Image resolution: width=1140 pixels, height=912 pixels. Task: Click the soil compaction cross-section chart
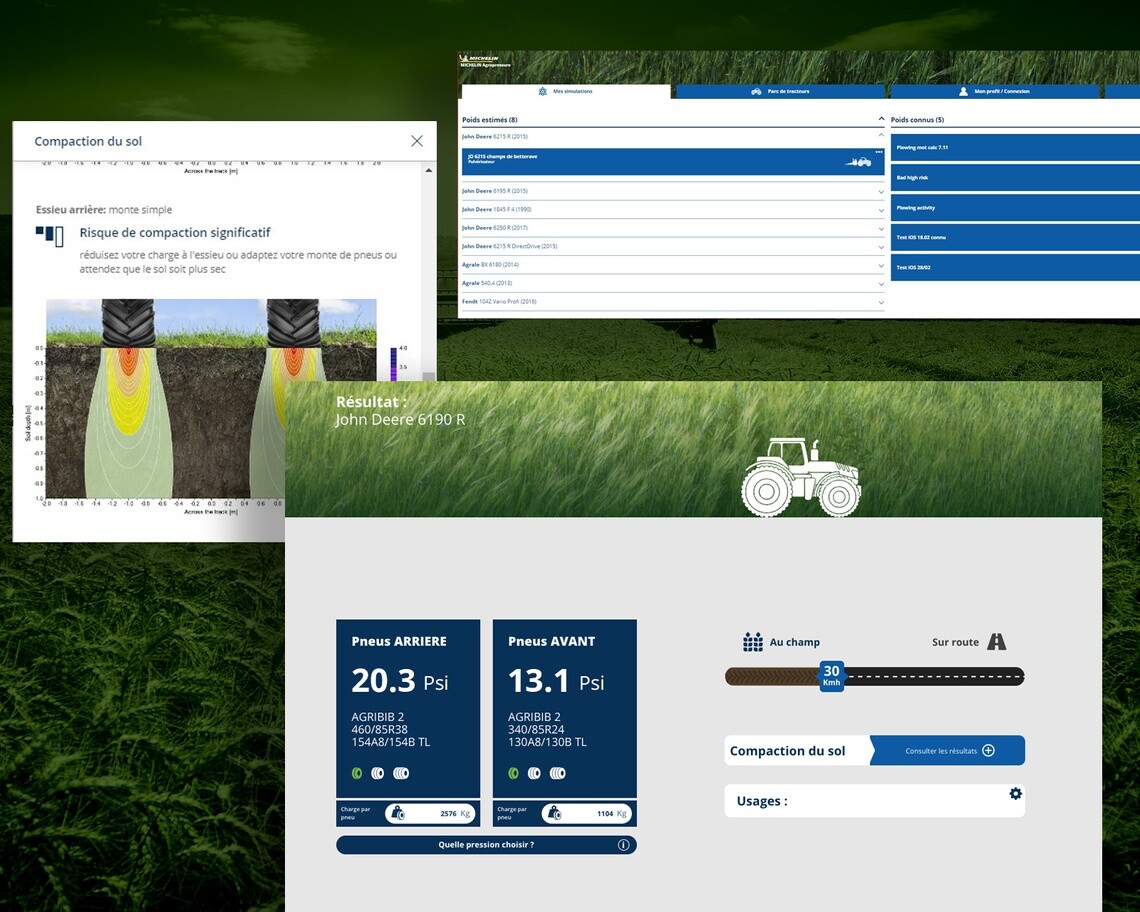[212, 400]
